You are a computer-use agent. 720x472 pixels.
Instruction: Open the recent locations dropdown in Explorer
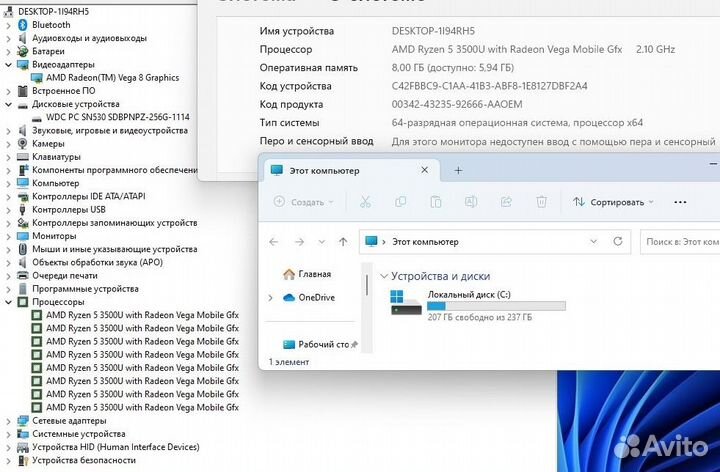[321, 242]
